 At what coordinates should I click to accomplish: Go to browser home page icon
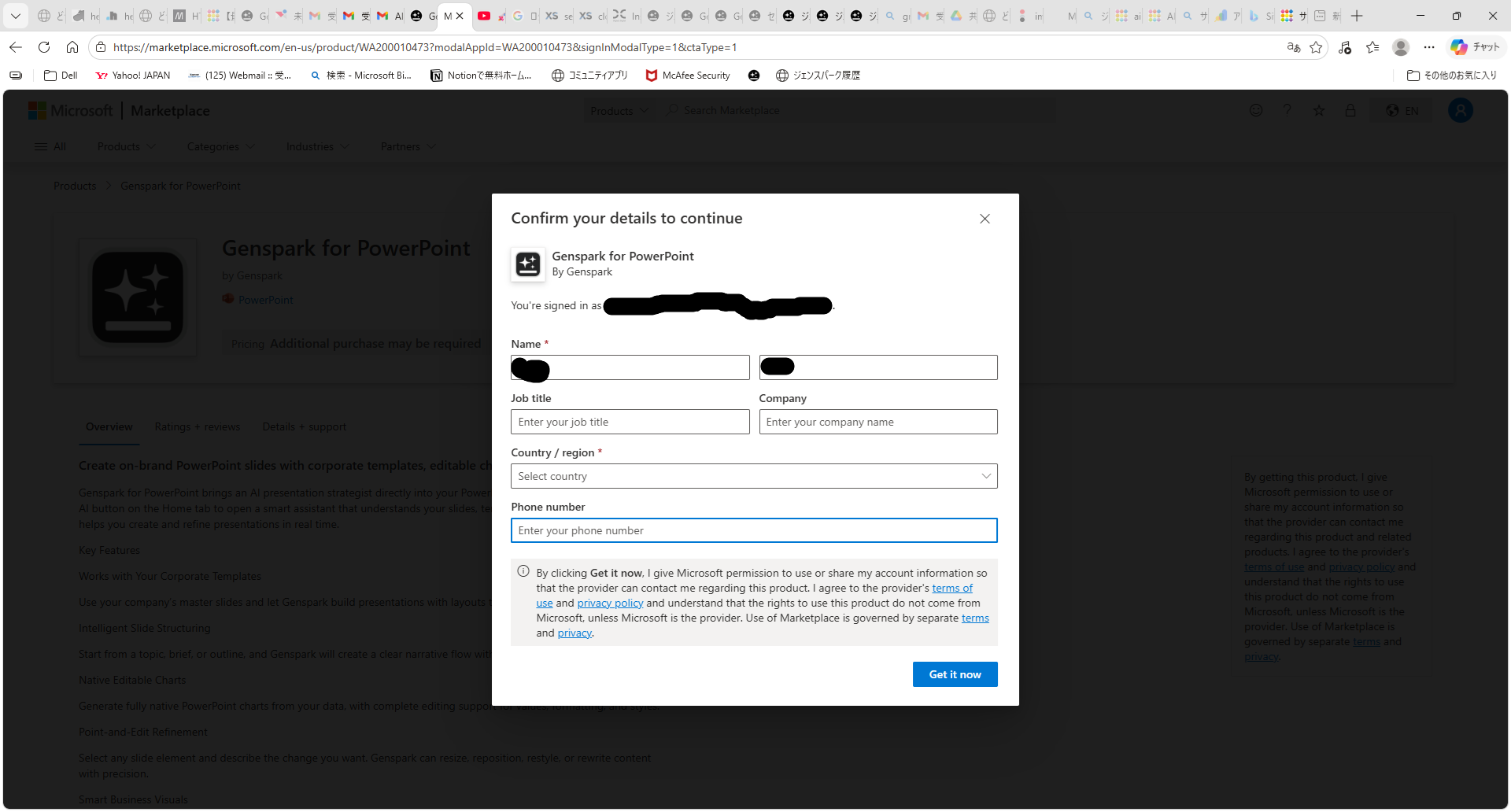pos(72,47)
